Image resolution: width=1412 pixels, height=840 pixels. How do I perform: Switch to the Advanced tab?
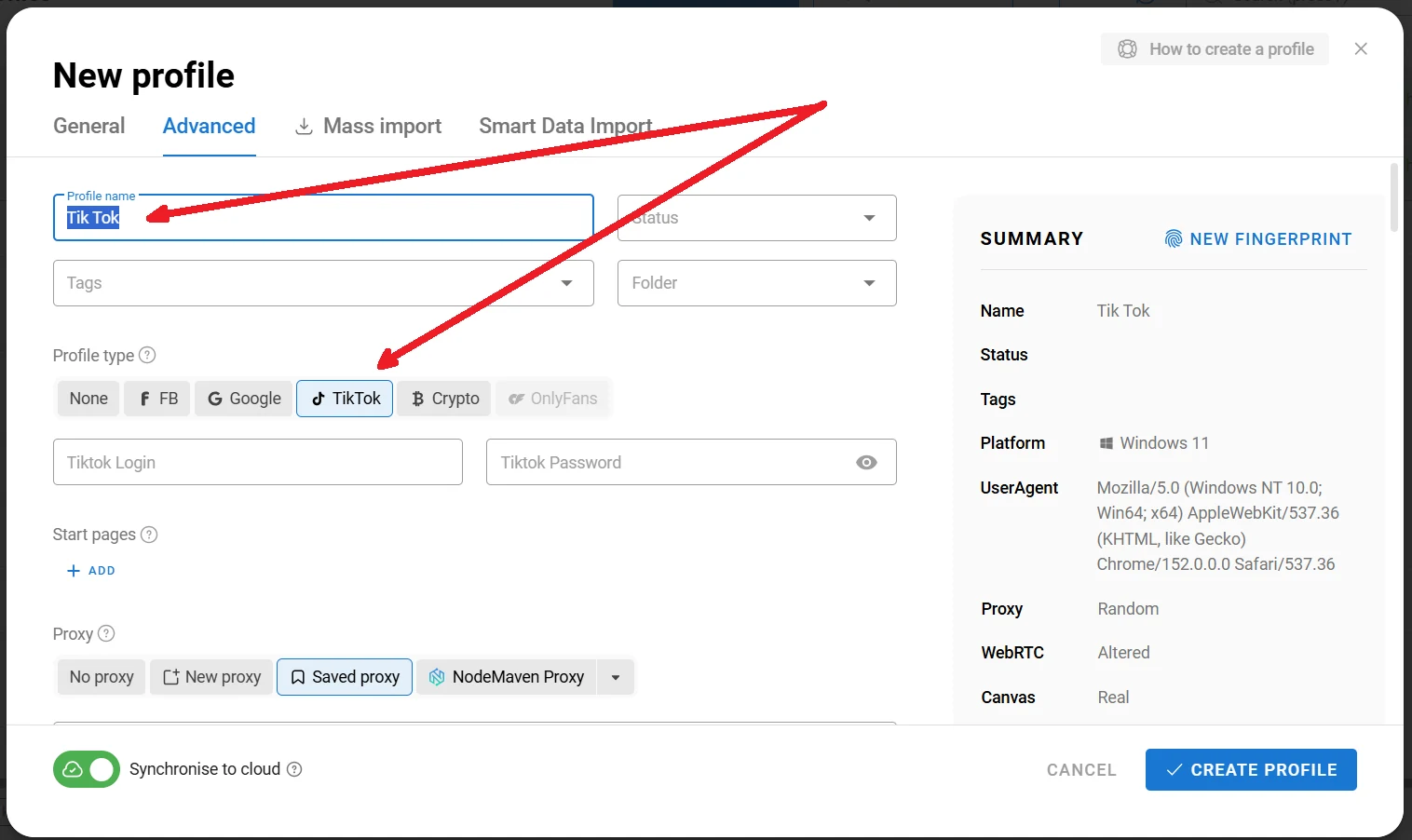[209, 126]
